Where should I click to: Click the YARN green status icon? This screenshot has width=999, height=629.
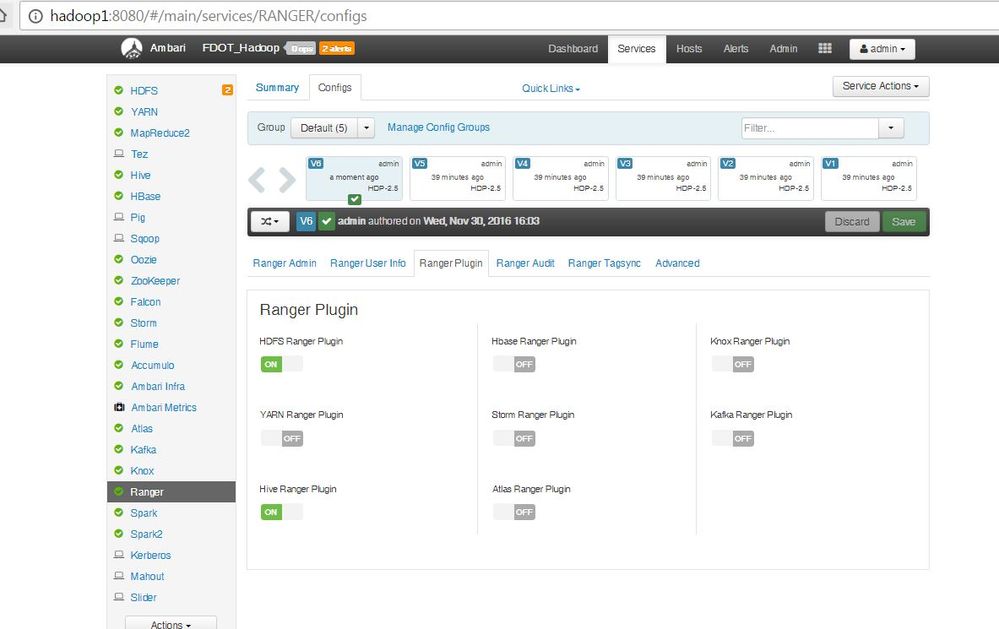pos(119,112)
